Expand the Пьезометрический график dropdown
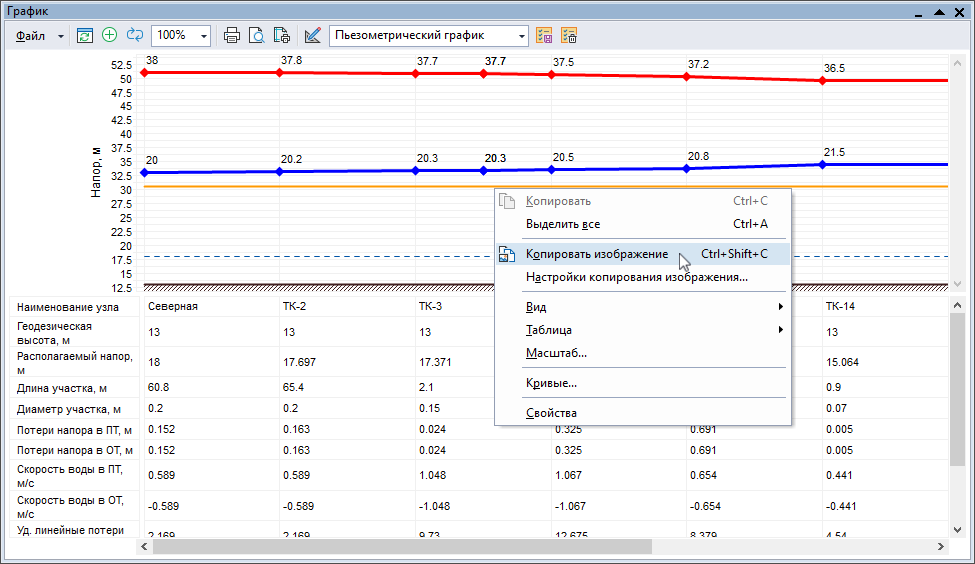Viewport: 975px width, 564px height. click(x=522, y=35)
